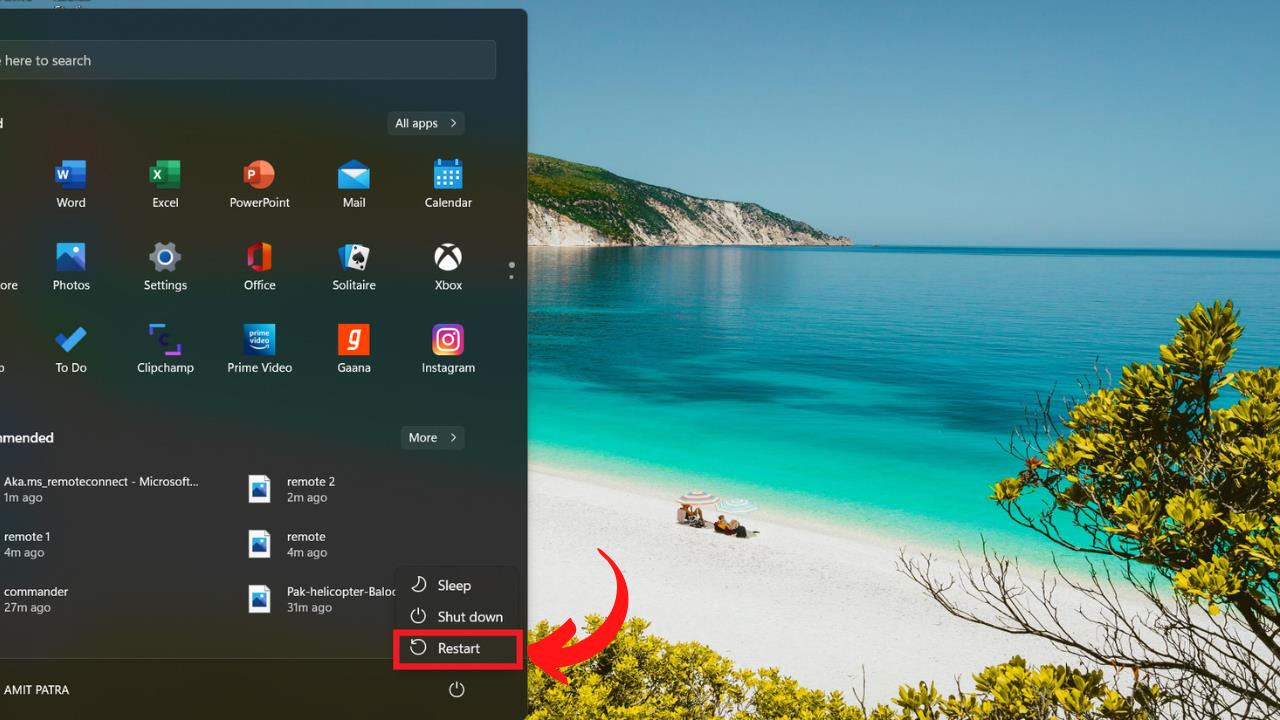
Task: Open Prime Video app
Action: coord(259,350)
